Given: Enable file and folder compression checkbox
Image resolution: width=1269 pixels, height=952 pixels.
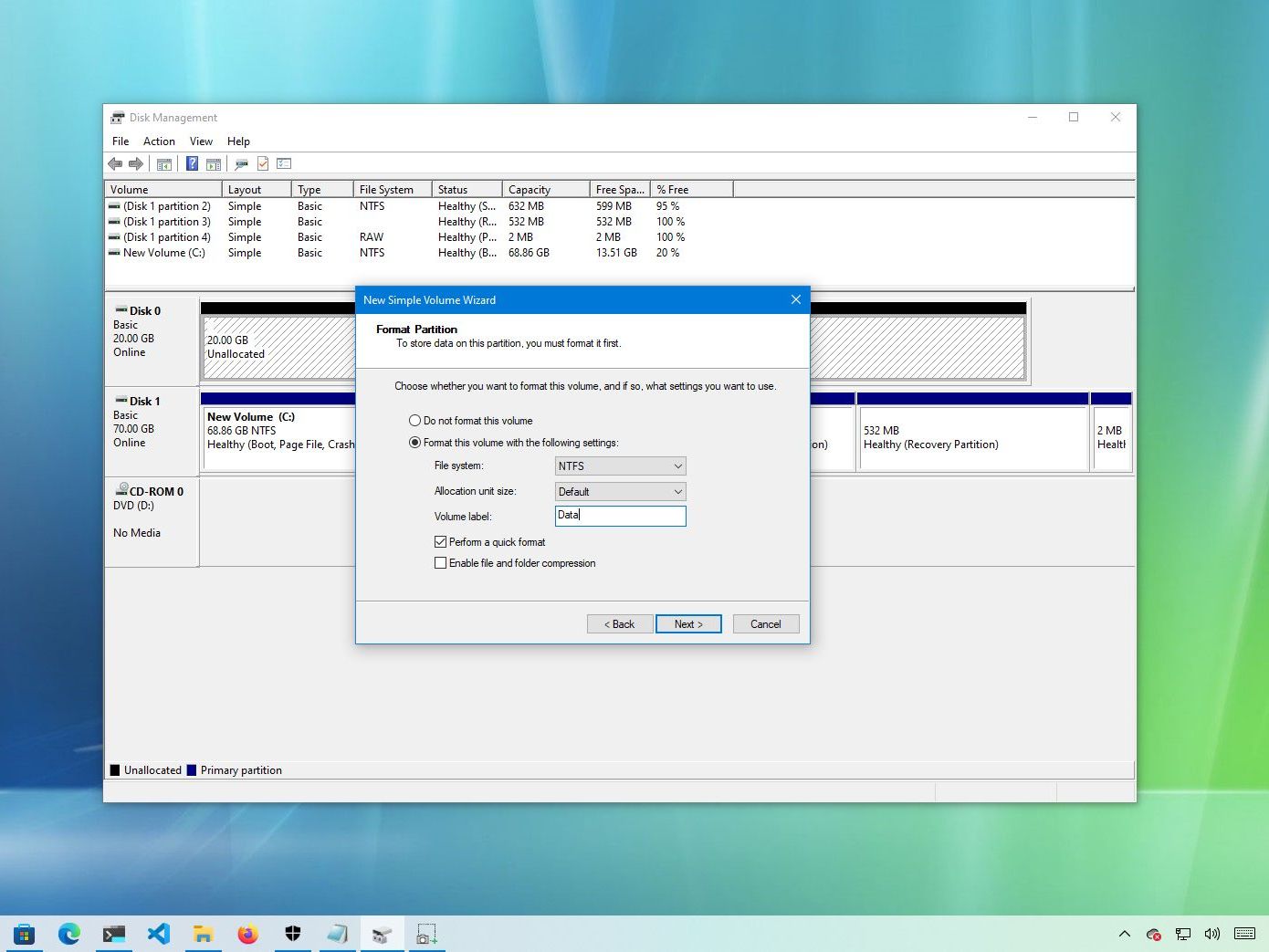Looking at the screenshot, I should tap(441, 563).
